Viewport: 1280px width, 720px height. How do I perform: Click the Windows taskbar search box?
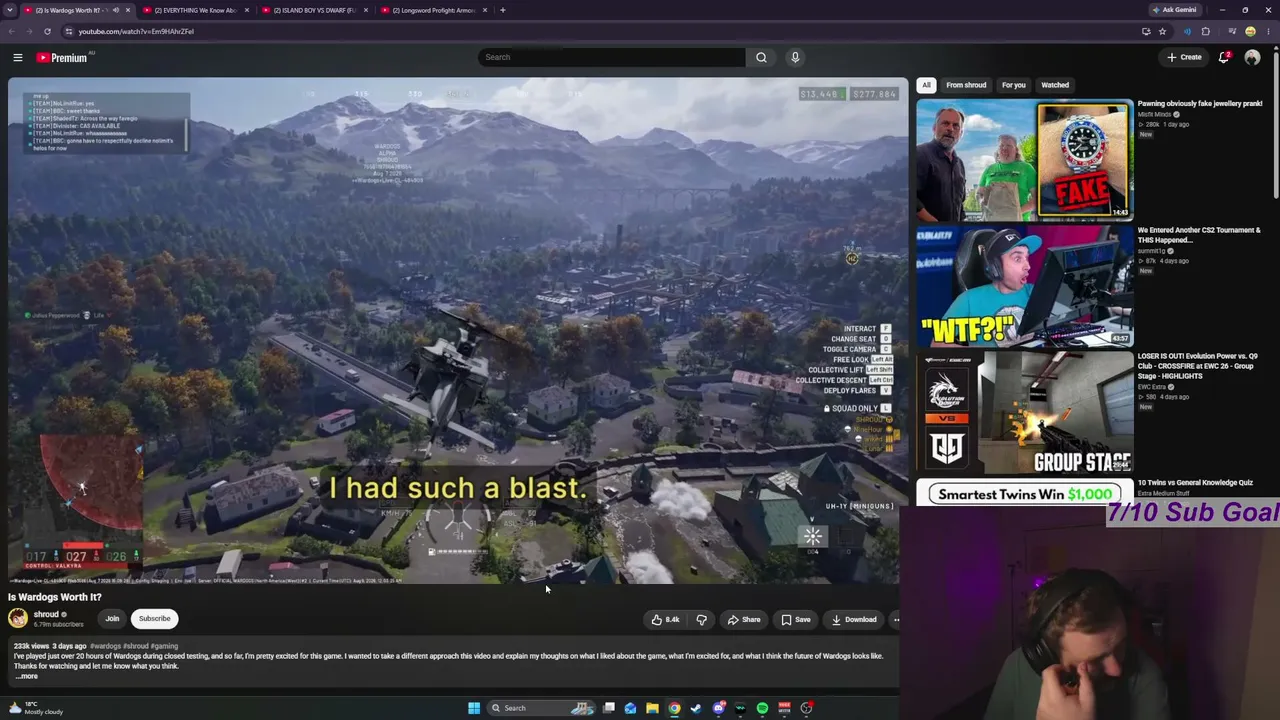coord(540,708)
